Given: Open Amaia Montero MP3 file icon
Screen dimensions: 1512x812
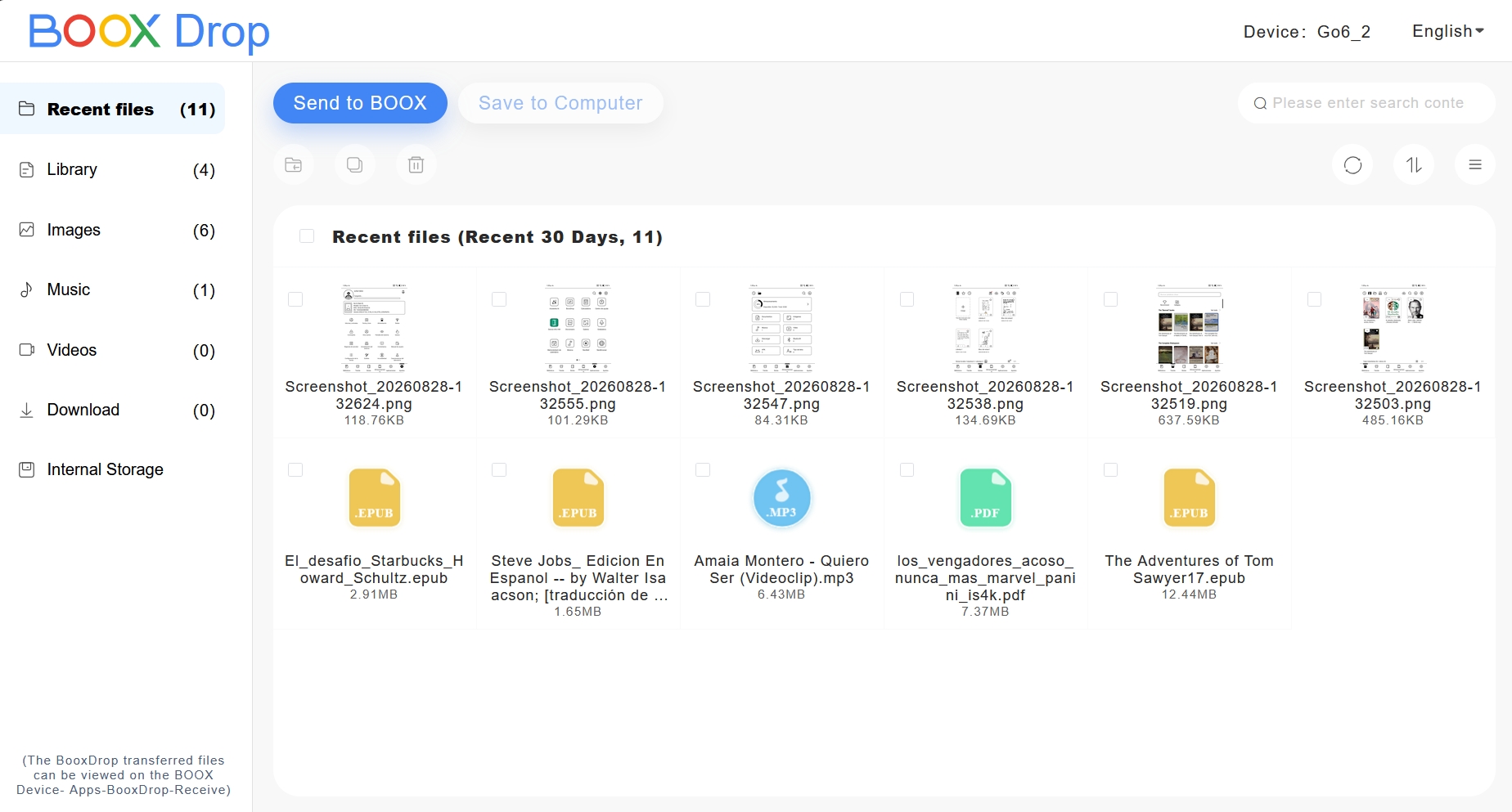Looking at the screenshot, I should pyautogui.click(x=781, y=498).
